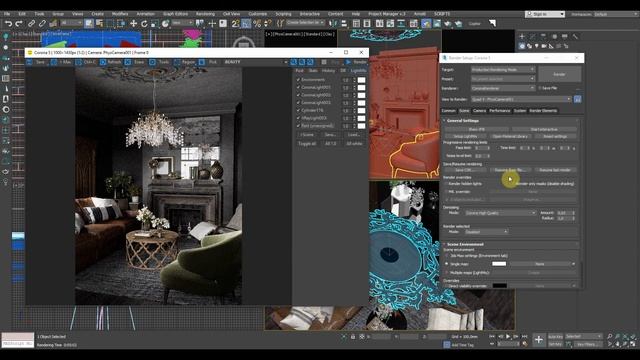This screenshot has width=640, height=360.
Task: Enable the Mtl. override checkbox
Action: [447, 192]
